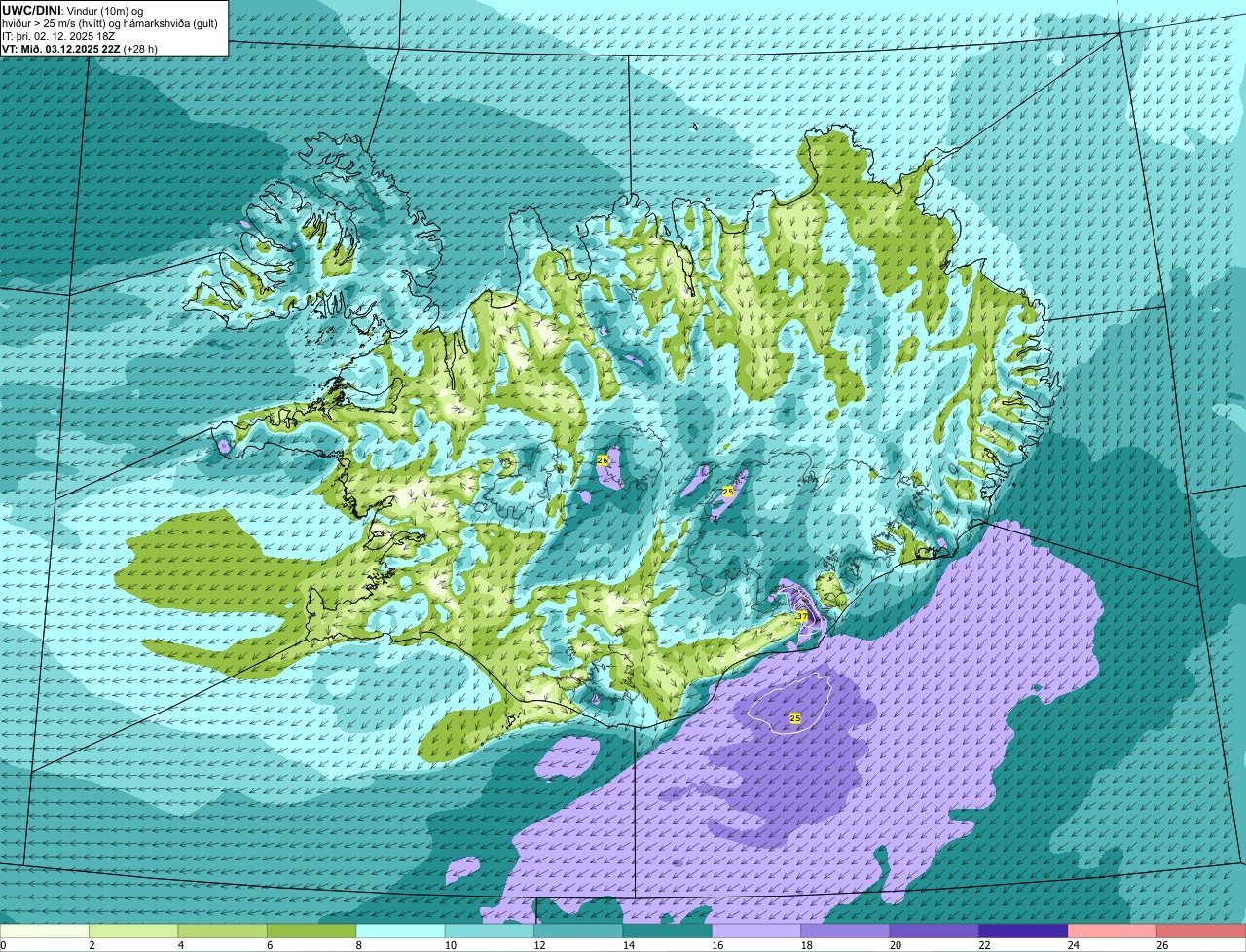This screenshot has height=952, width=1246.
Task: Click the text 'hviður > 25 m/s (hvítt) og hámarkshviða (gult)'
Action: pyautogui.click(x=110, y=22)
